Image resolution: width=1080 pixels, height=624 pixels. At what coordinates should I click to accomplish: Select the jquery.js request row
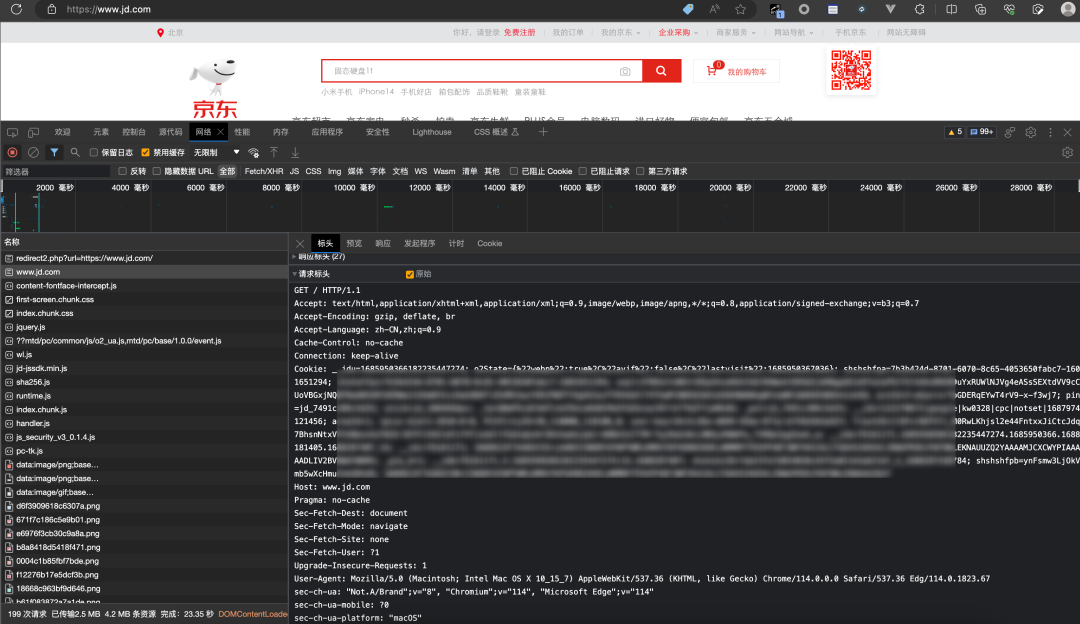point(144,327)
